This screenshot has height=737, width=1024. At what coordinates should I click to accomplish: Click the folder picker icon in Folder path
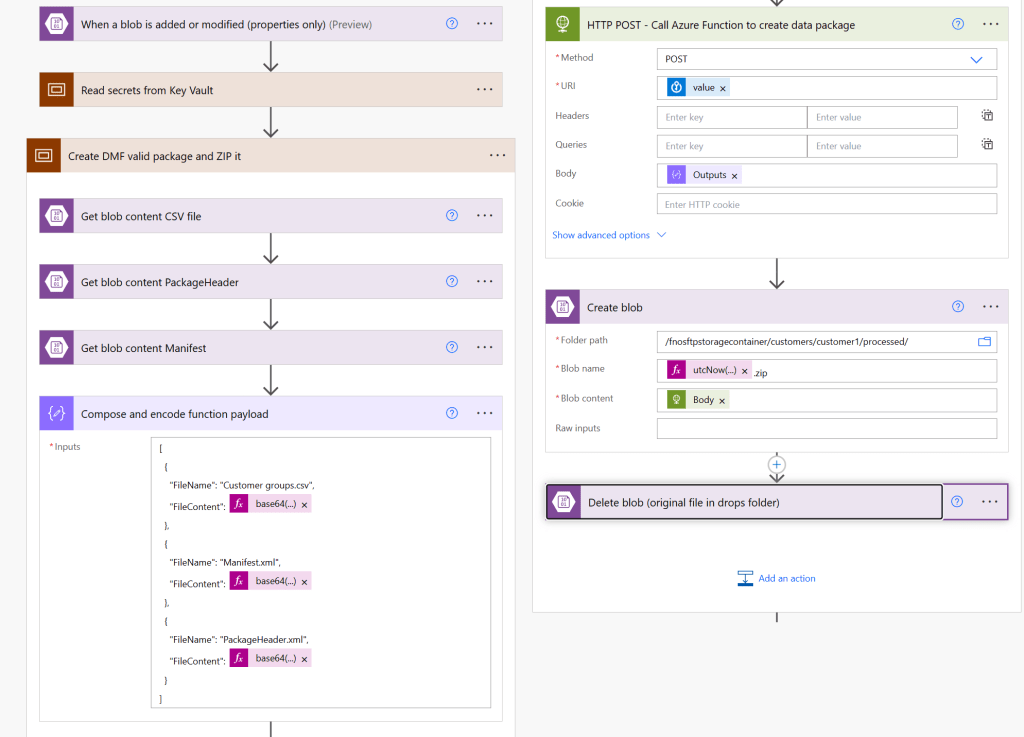(x=984, y=342)
